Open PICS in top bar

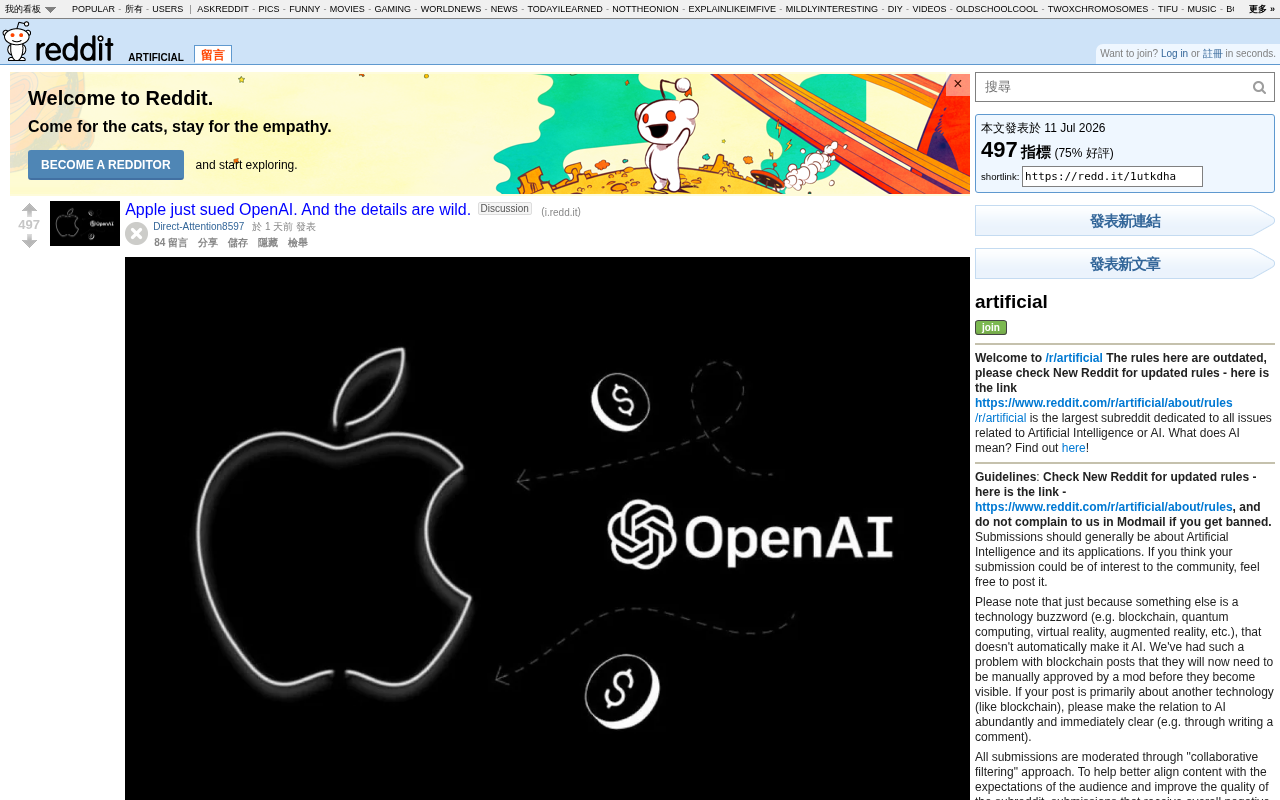pyautogui.click(x=269, y=9)
